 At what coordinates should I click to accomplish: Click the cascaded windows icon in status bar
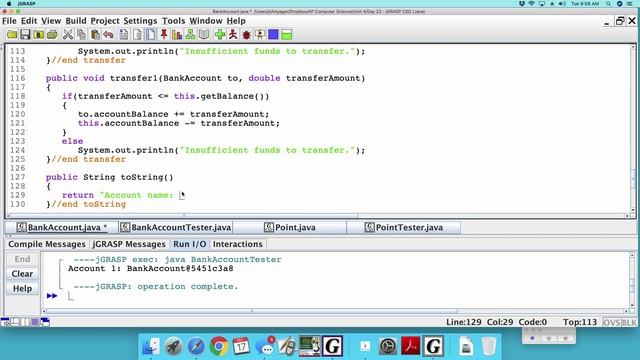tap(45, 322)
